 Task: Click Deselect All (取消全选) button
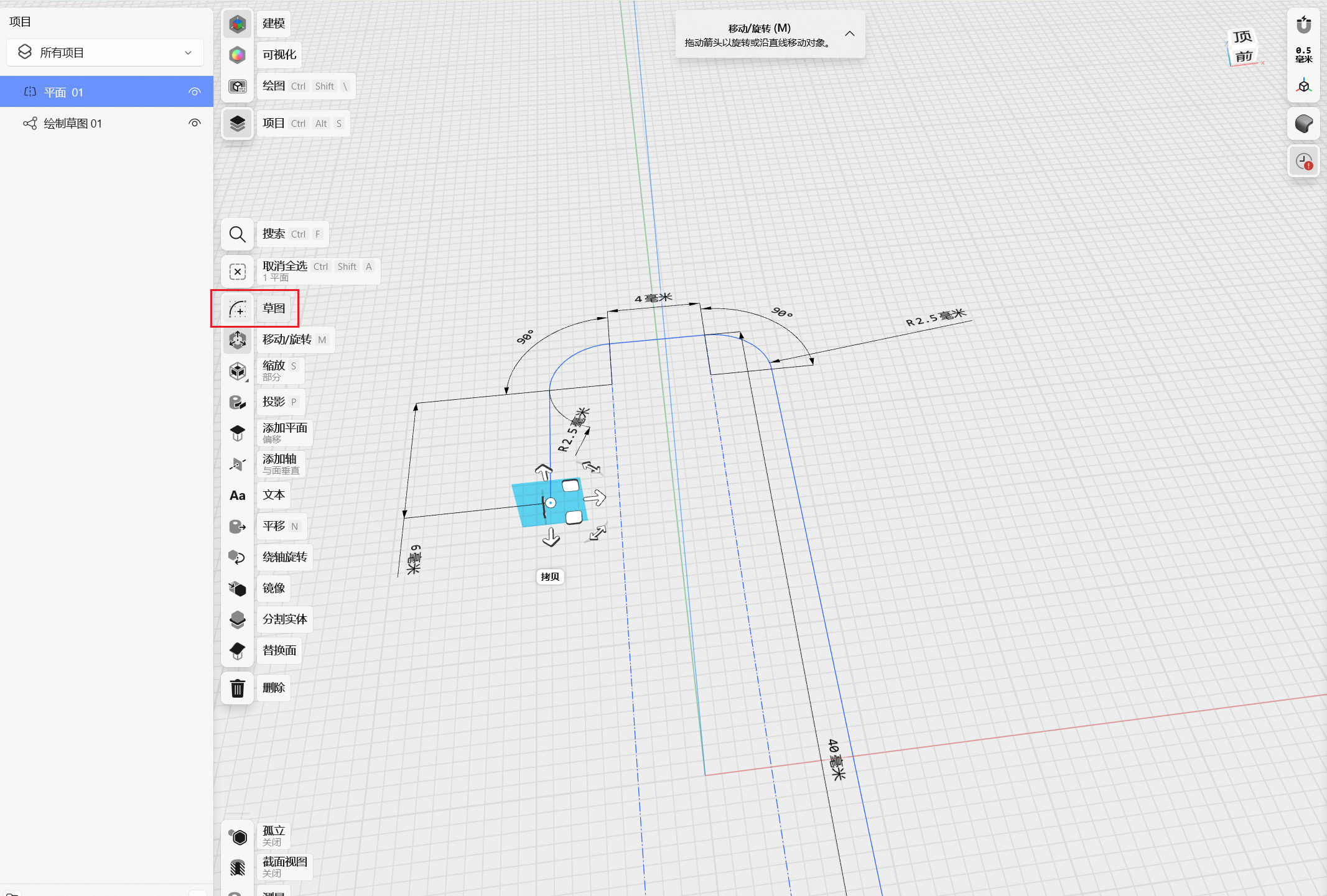click(238, 272)
